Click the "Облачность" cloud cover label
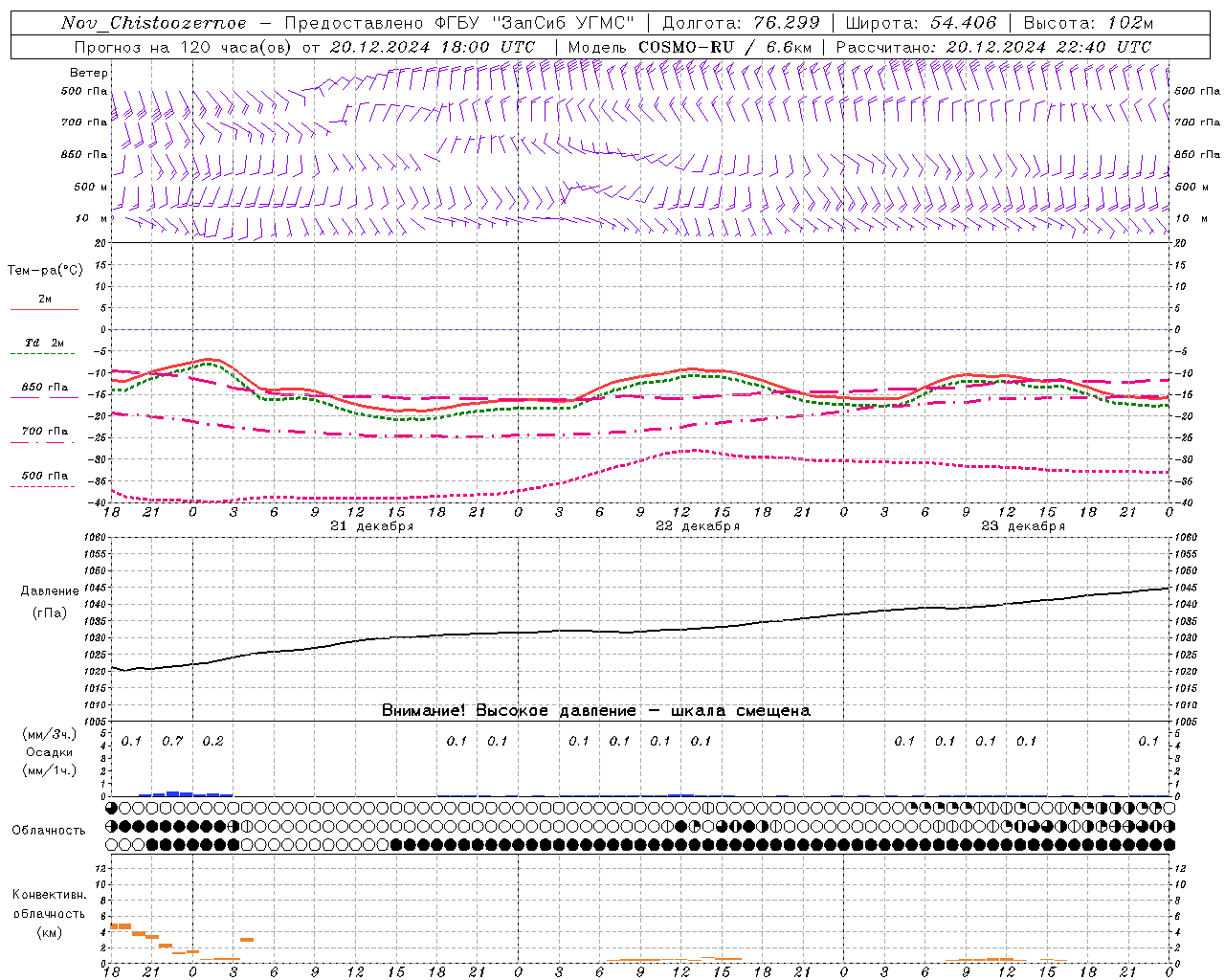Screen dimensions: 1225x980 point(49,830)
